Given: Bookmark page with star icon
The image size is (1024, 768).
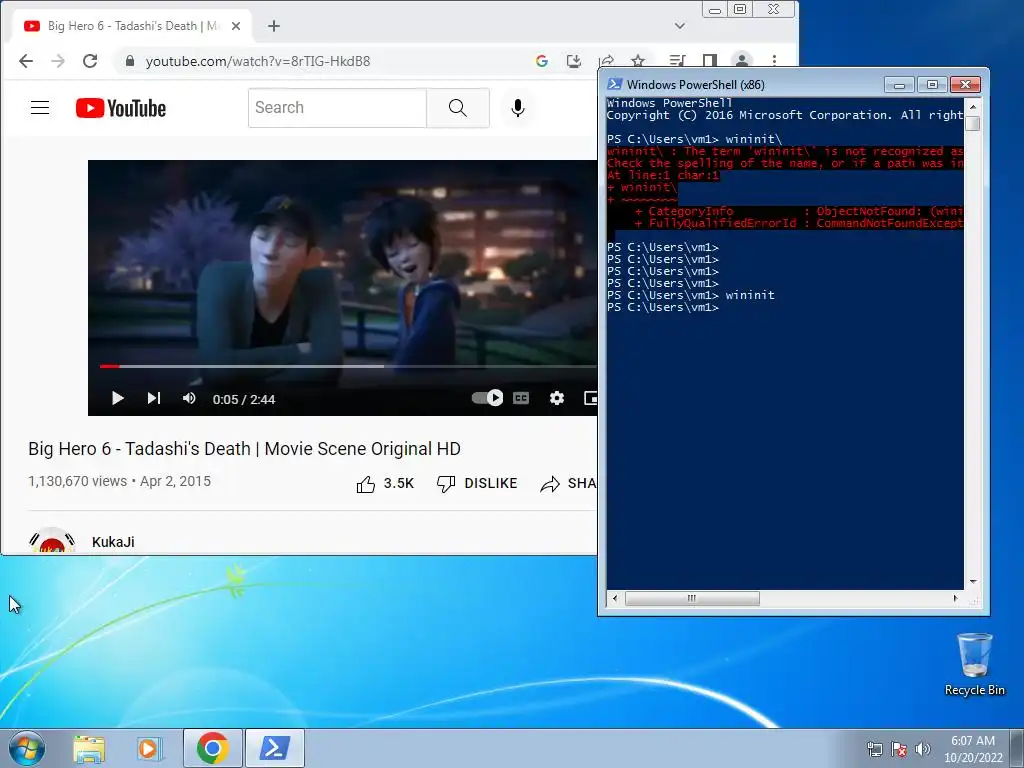Looking at the screenshot, I should (x=638, y=61).
